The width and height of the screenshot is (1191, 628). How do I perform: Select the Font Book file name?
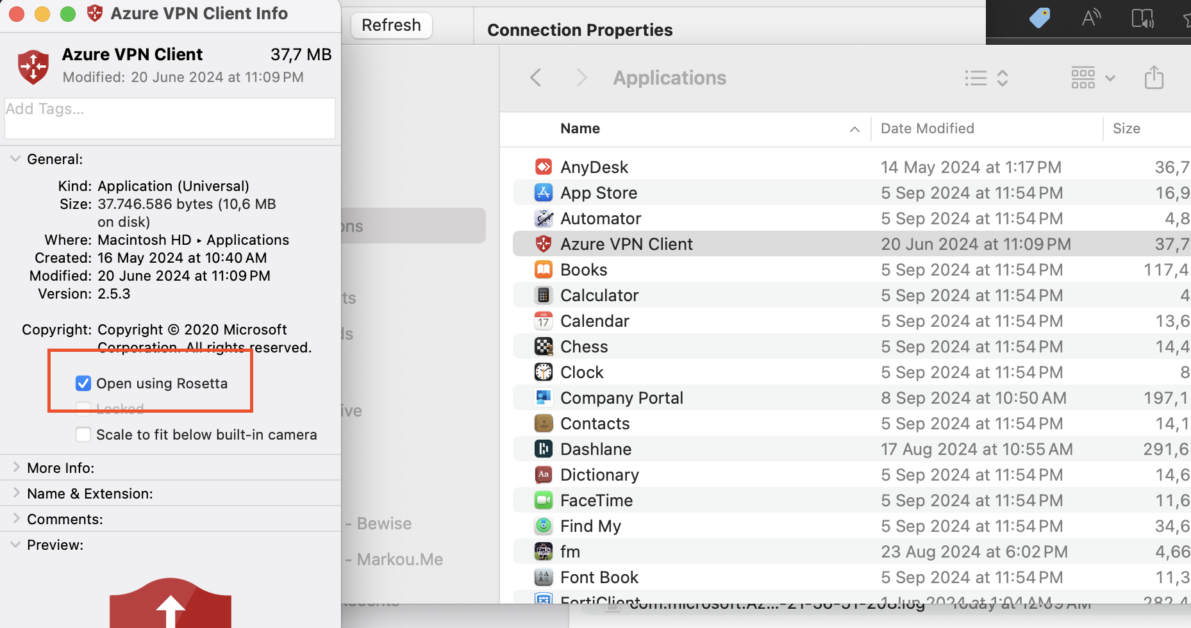[x=599, y=578]
